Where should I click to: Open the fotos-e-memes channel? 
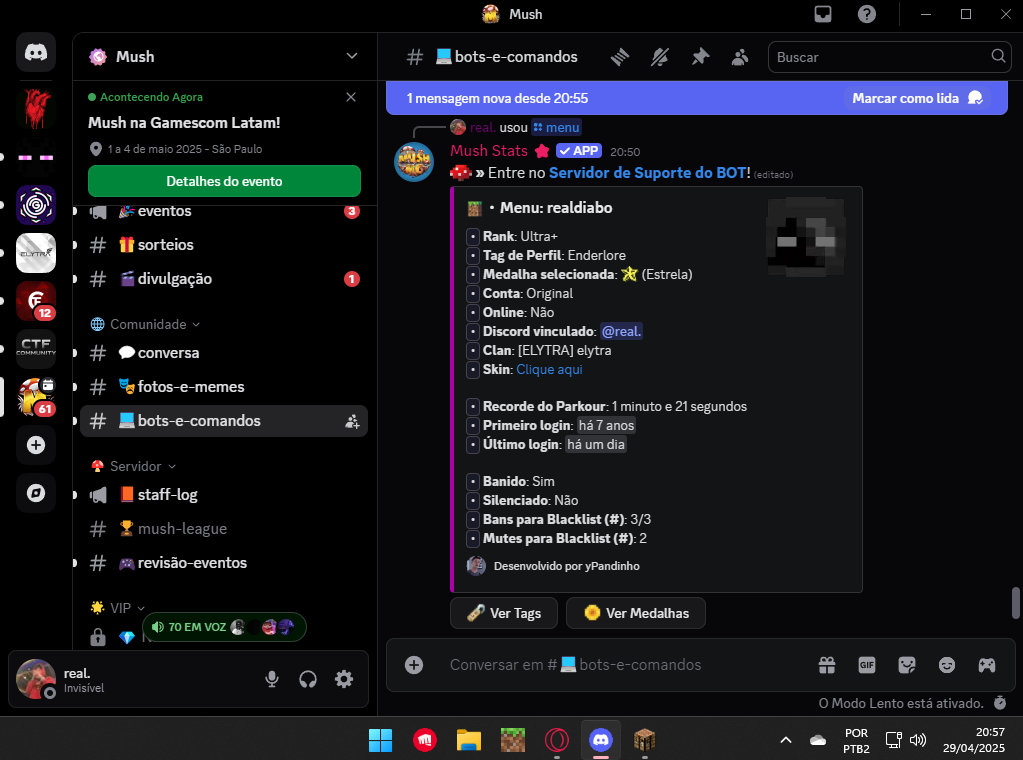click(x=224, y=387)
